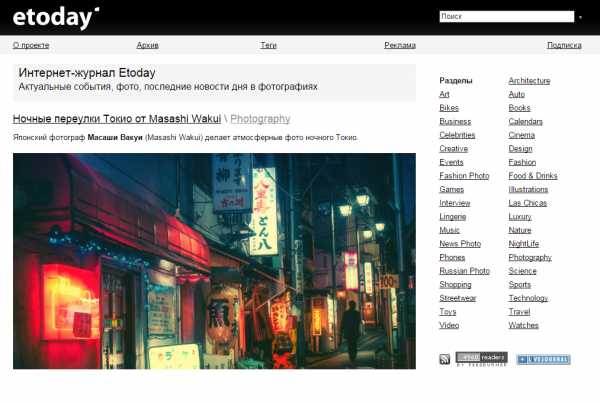
Task: Click the search arrow next to Поиск field
Action: [580, 17]
